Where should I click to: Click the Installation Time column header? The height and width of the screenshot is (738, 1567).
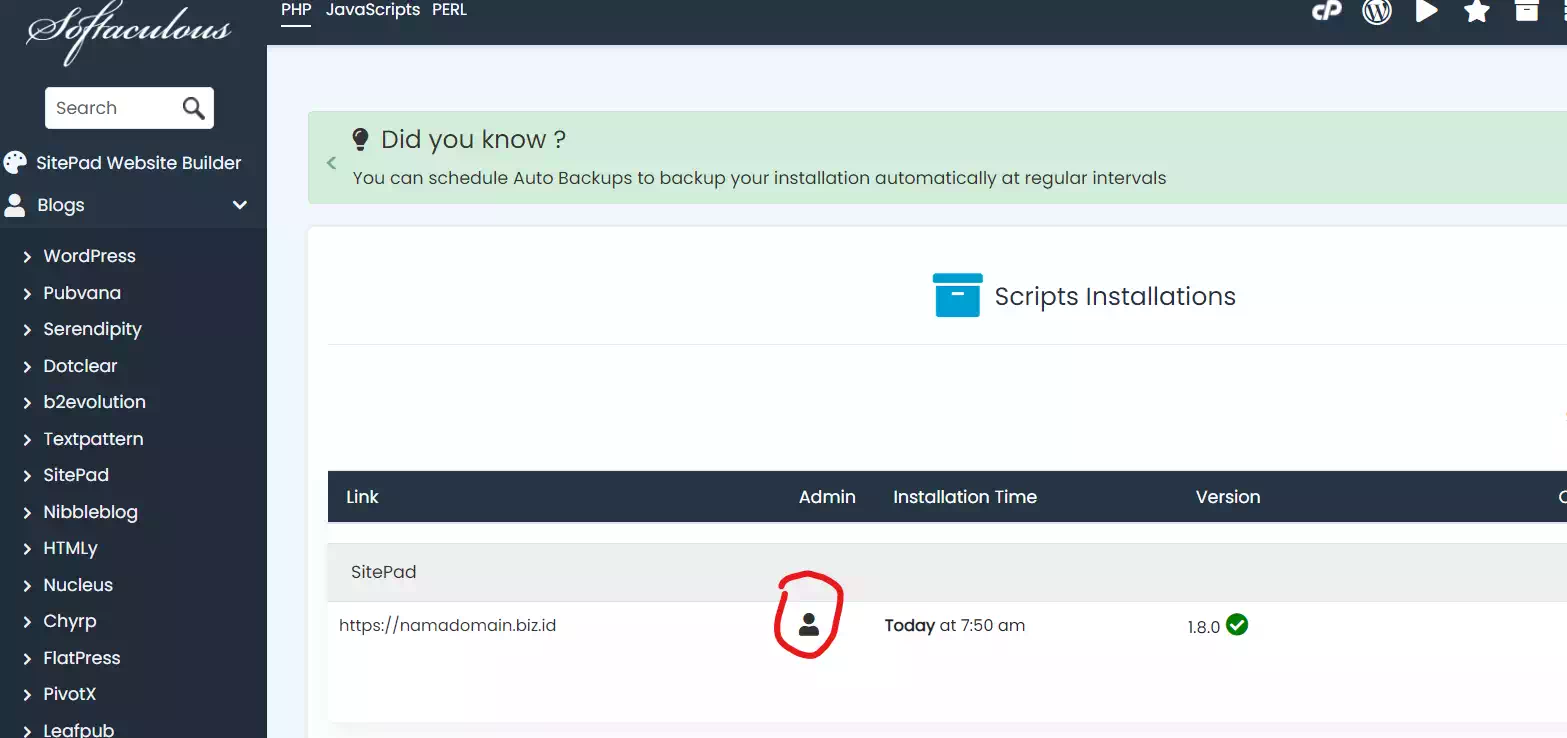(965, 497)
